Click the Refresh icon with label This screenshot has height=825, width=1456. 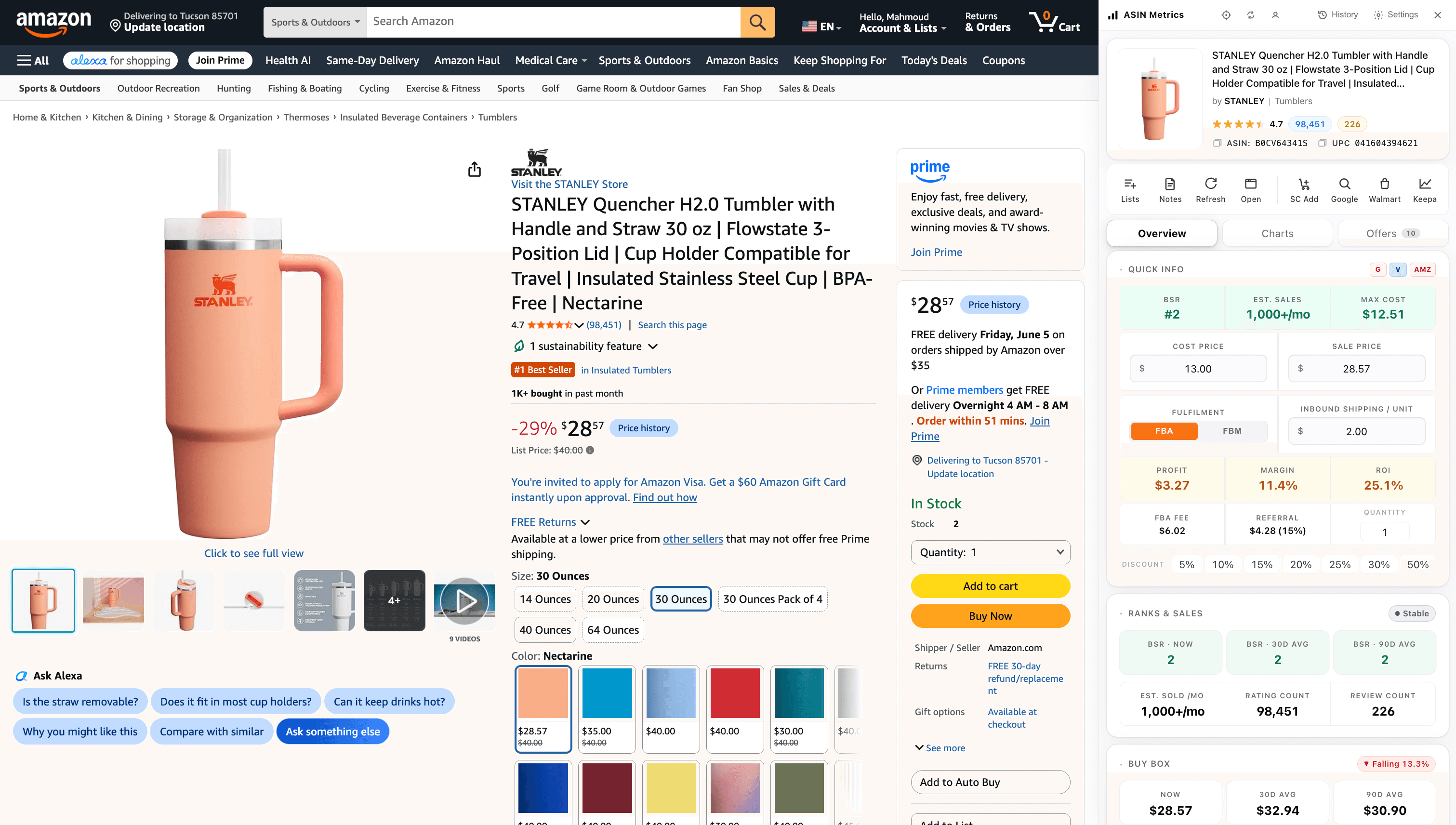point(1210,190)
